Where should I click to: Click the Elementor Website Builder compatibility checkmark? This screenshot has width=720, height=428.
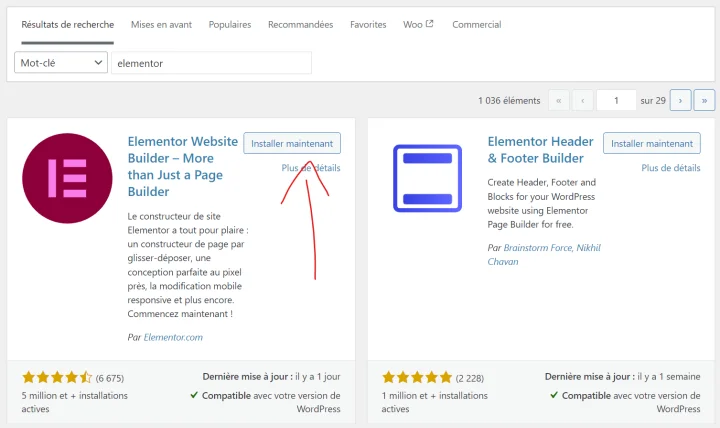194,395
